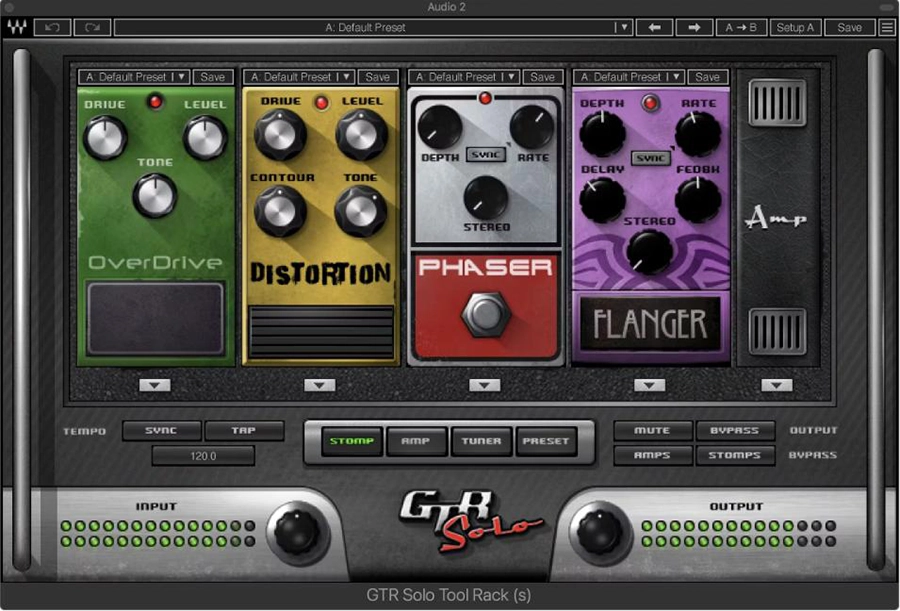Image resolution: width=900 pixels, height=611 pixels.
Task: Expand stomp selector arrow under Distortion
Action: point(320,385)
